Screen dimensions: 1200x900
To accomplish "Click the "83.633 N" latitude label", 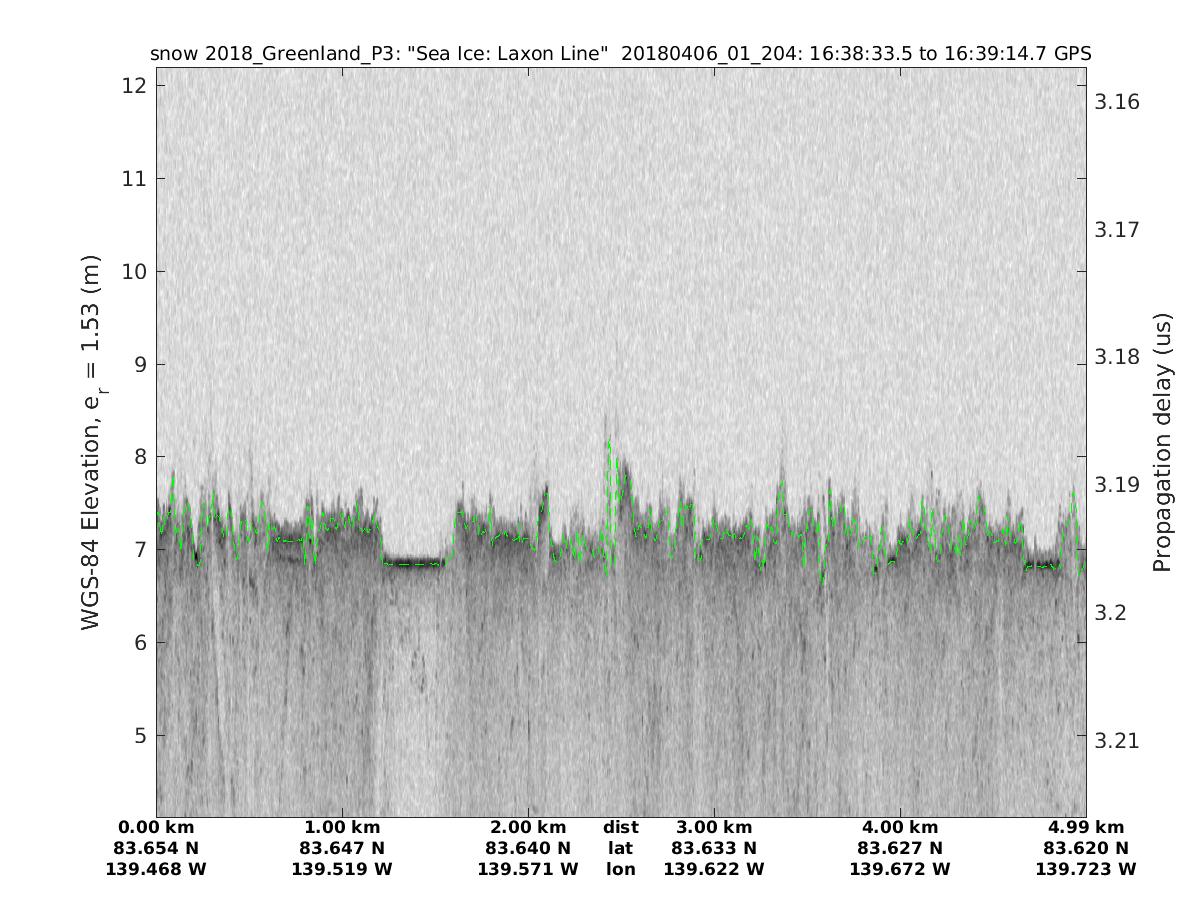I will (x=714, y=849).
